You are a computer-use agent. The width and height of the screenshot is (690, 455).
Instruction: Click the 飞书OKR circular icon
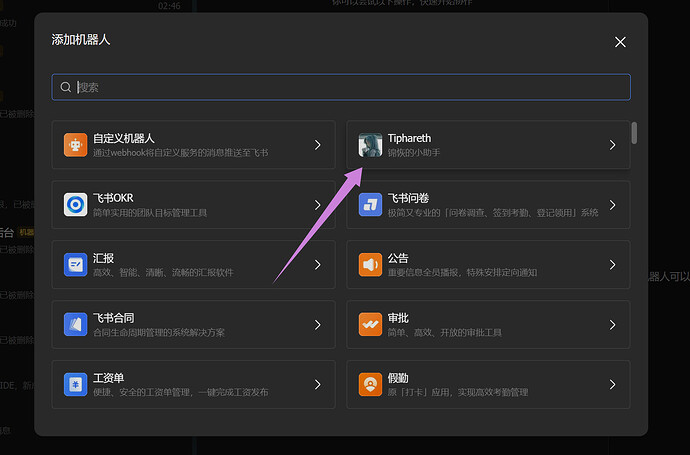pyautogui.click(x=75, y=205)
